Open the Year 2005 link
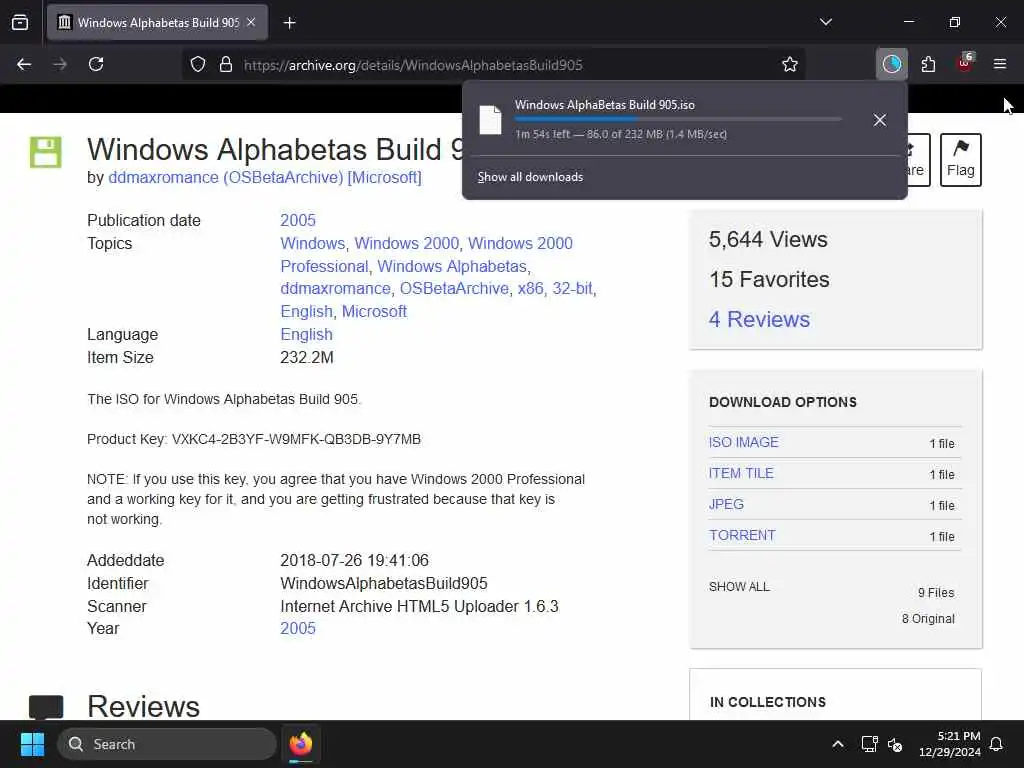This screenshot has width=1024, height=768. [298, 628]
